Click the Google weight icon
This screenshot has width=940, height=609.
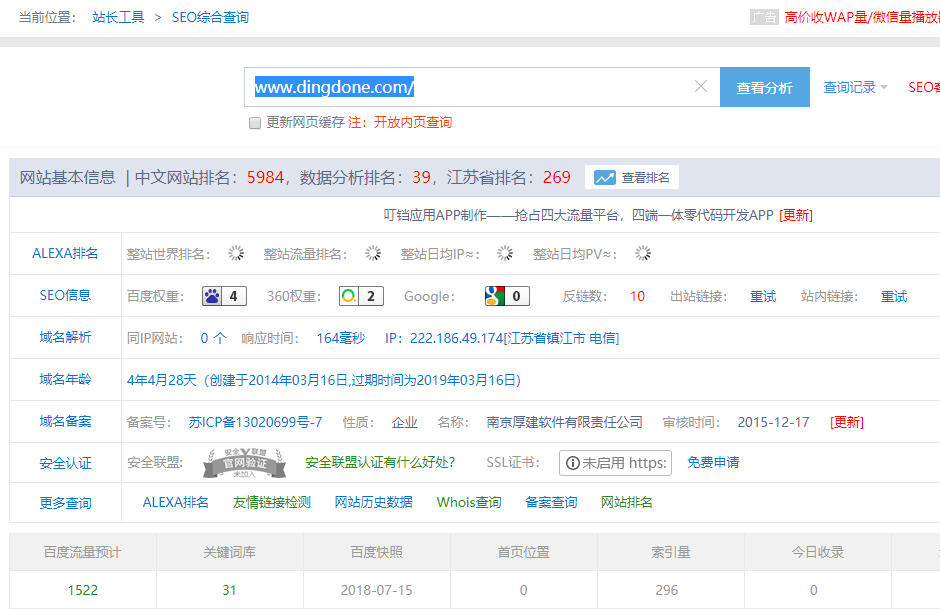(x=495, y=296)
